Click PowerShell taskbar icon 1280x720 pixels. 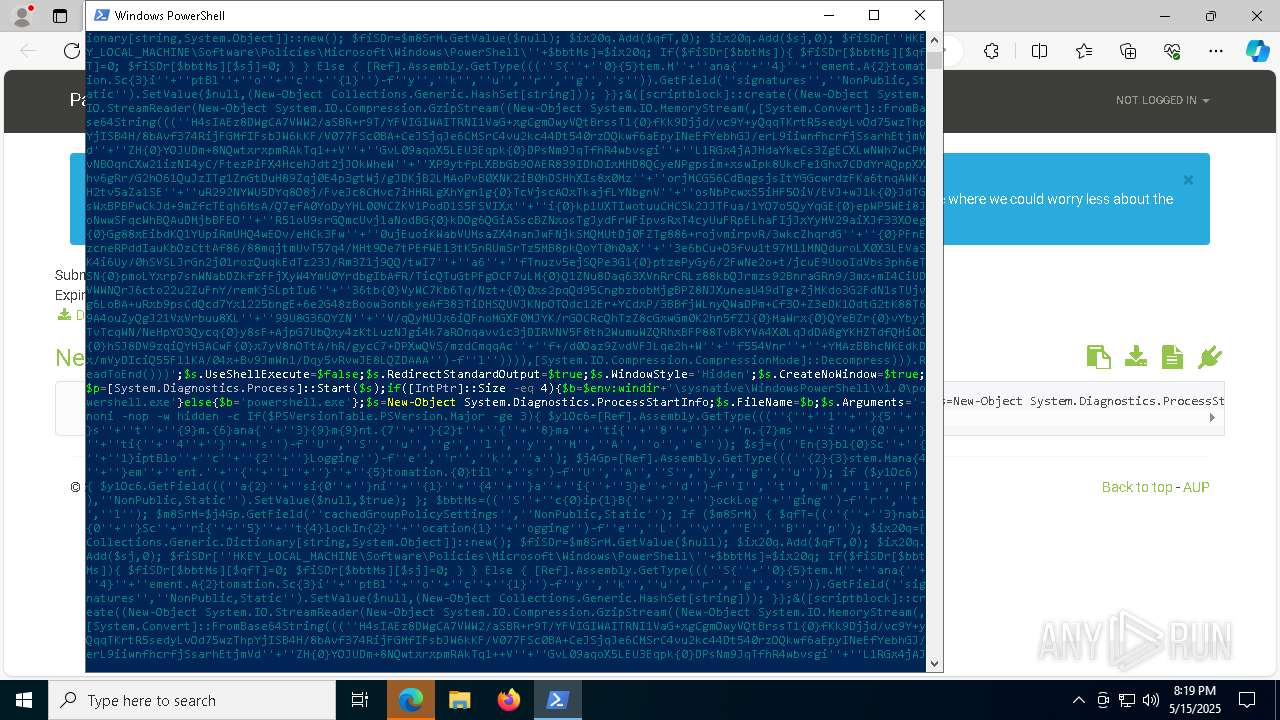[558, 700]
